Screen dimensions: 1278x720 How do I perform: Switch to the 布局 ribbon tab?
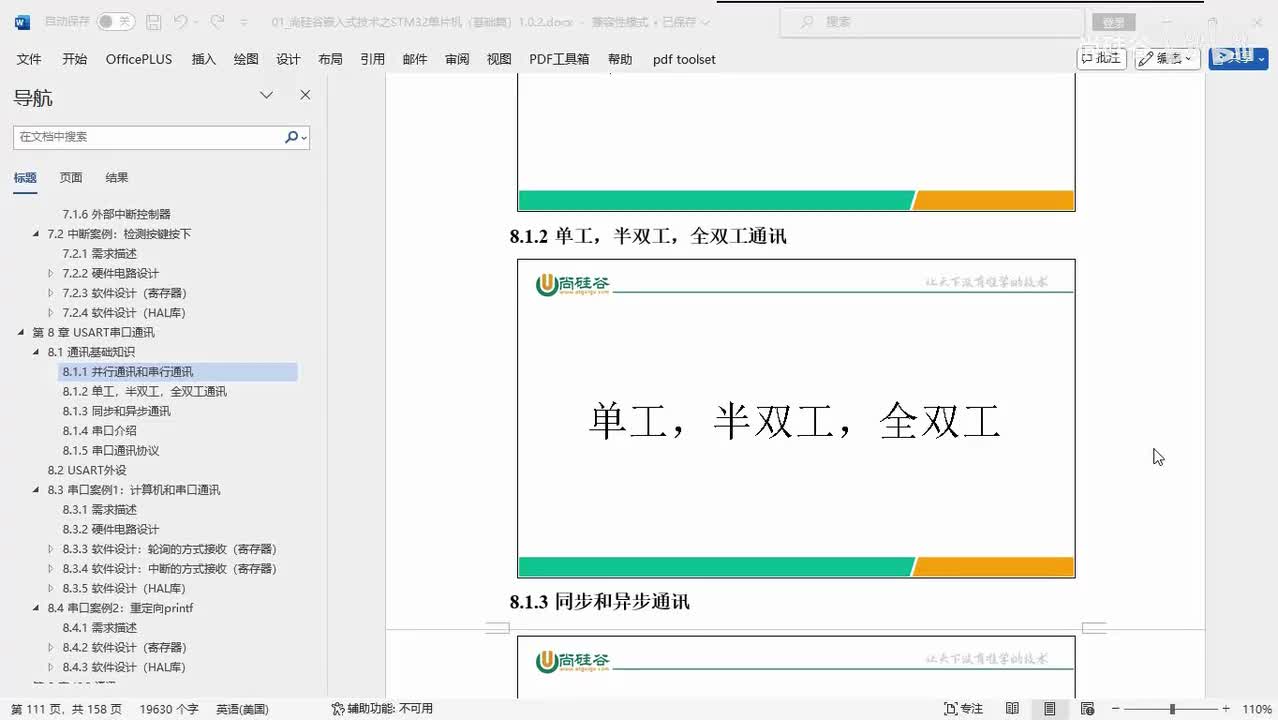click(x=330, y=59)
